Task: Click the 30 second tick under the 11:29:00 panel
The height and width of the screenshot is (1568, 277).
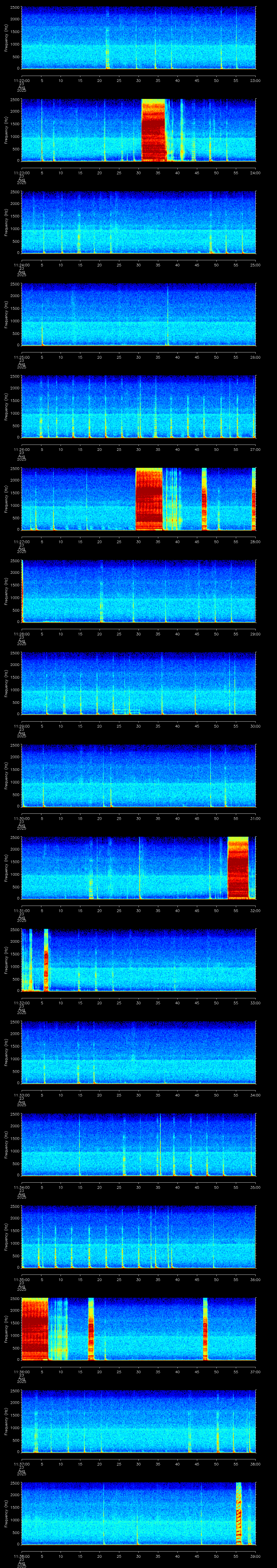Action: tap(139, 726)
